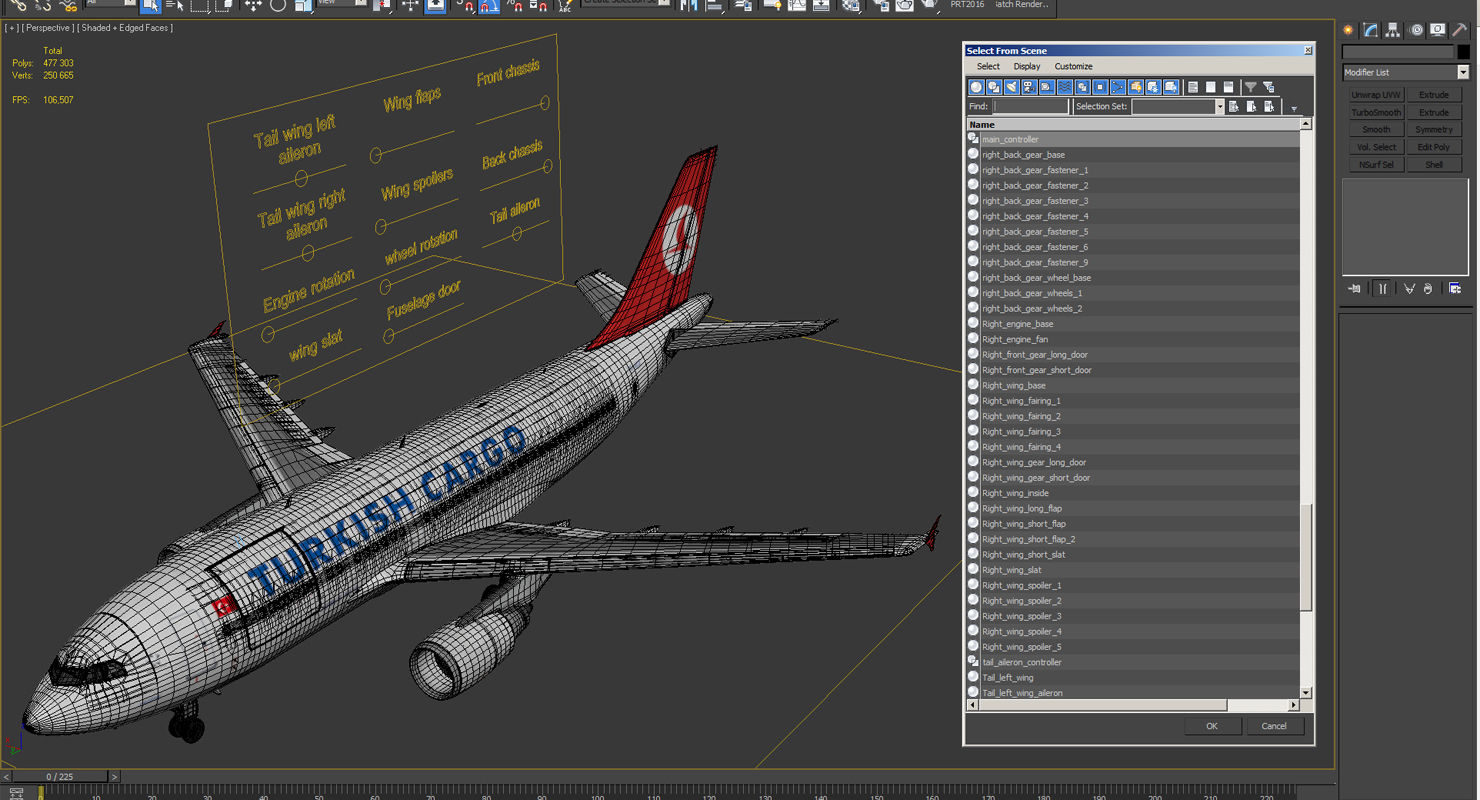
Task: Click Configure Modifier Sets icon
Action: pos(1455,289)
